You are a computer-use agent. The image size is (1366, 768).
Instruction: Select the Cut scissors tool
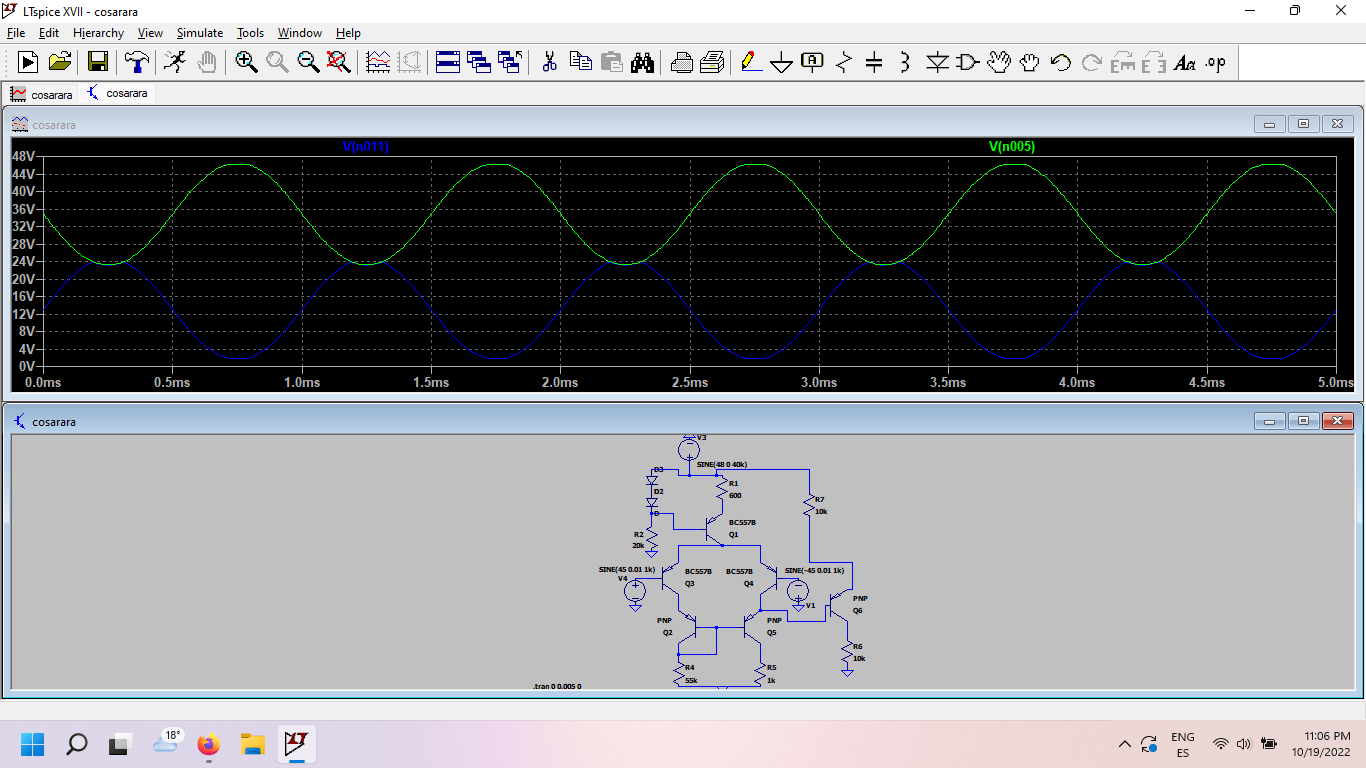tap(549, 62)
